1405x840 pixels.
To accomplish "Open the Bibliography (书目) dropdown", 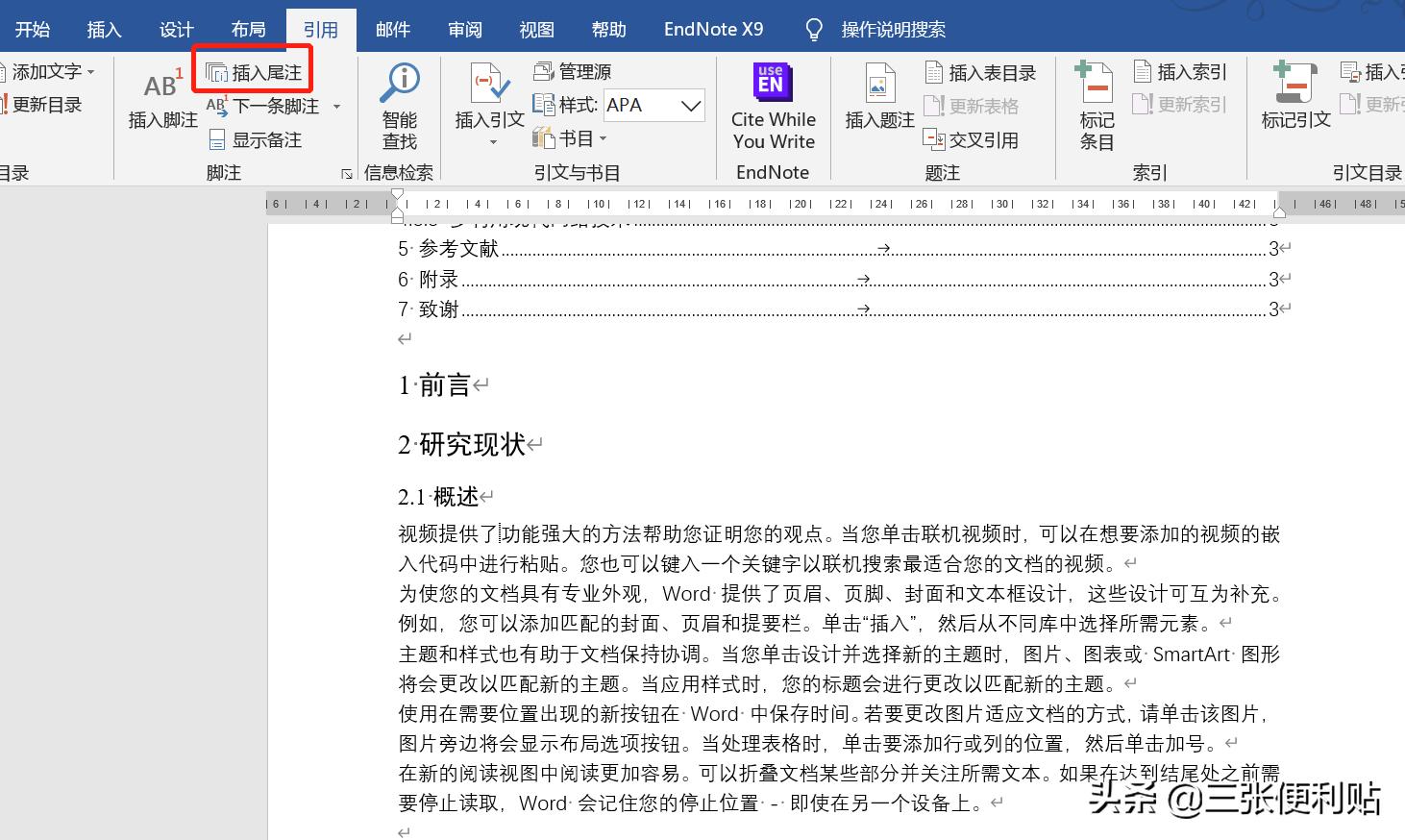I will (x=577, y=137).
